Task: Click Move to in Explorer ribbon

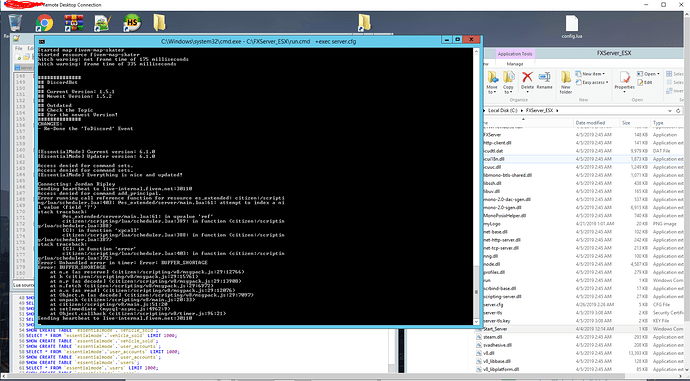Action: pos(492,82)
